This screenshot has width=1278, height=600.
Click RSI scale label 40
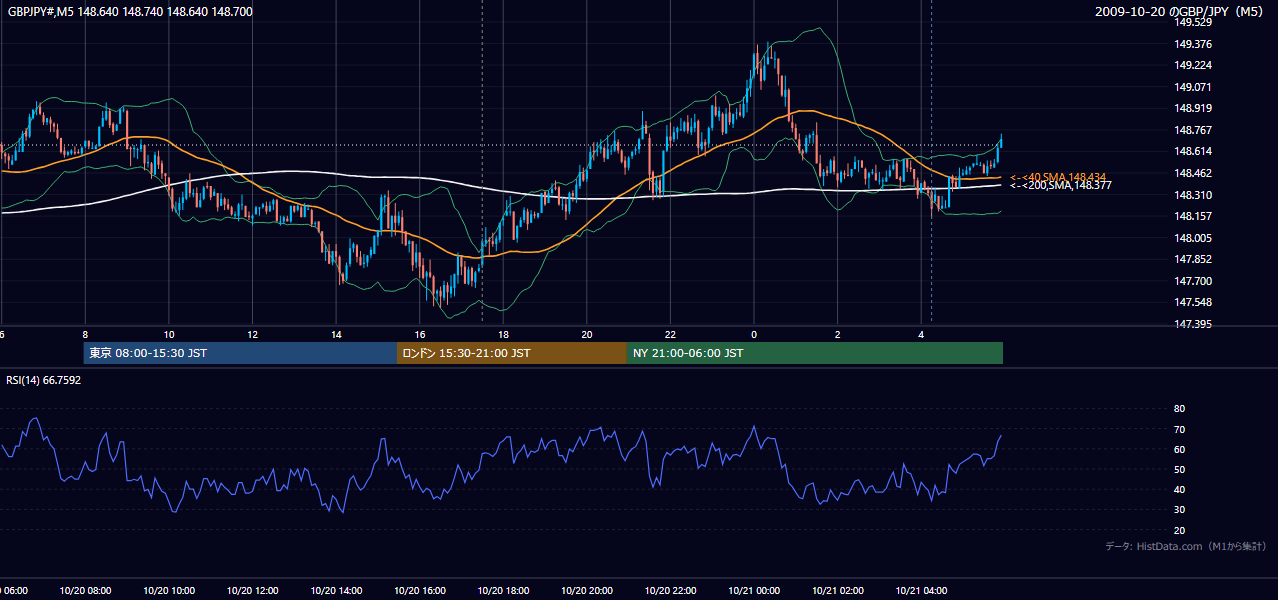[x=1179, y=490]
